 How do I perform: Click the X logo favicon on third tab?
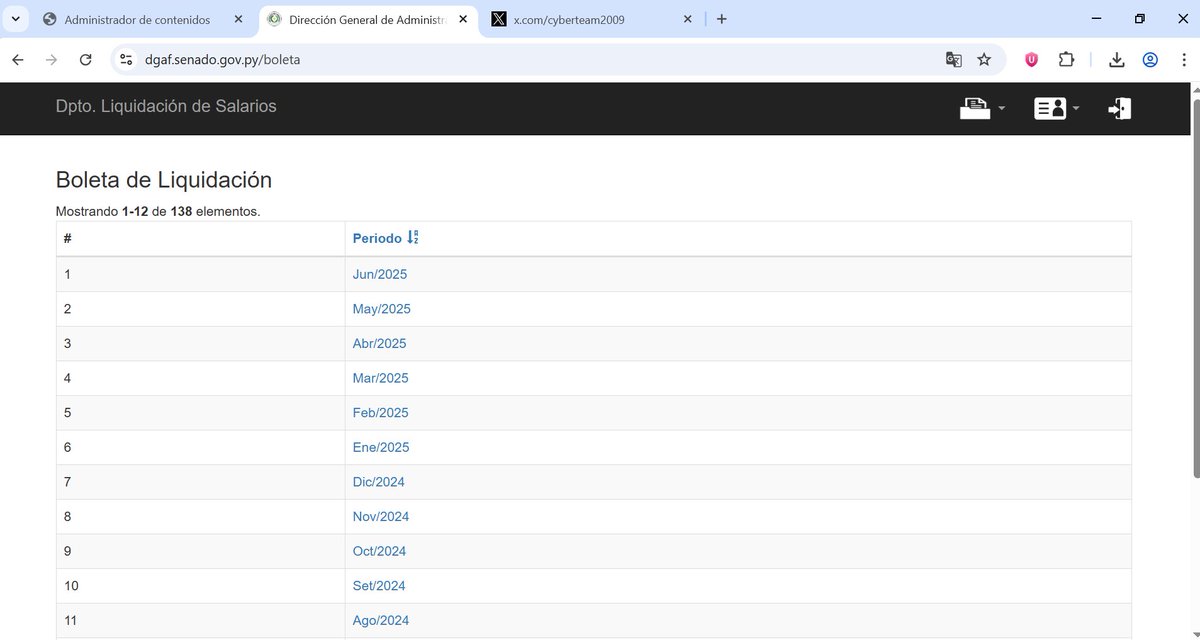point(498,19)
